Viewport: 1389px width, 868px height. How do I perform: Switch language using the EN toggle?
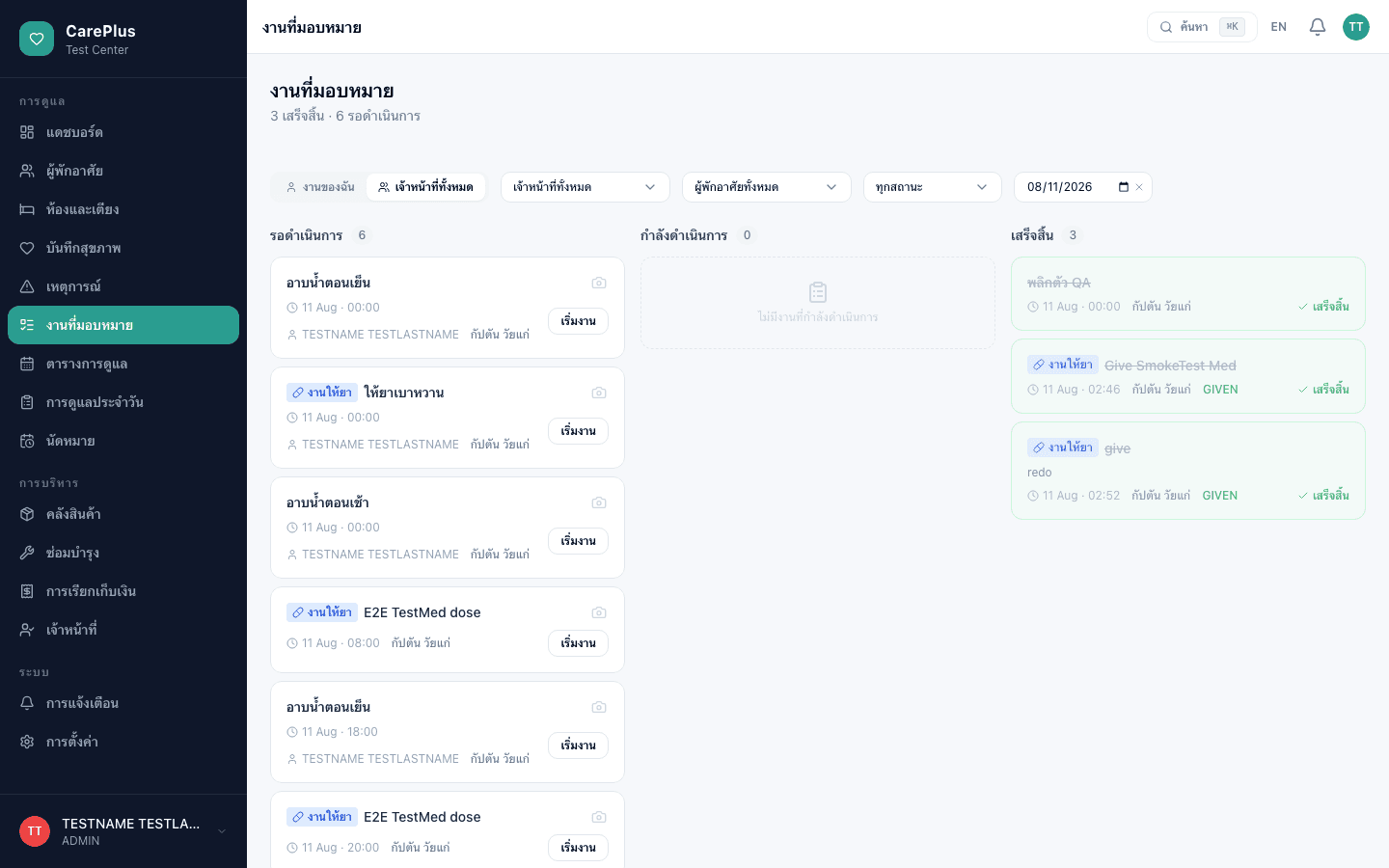1279,27
